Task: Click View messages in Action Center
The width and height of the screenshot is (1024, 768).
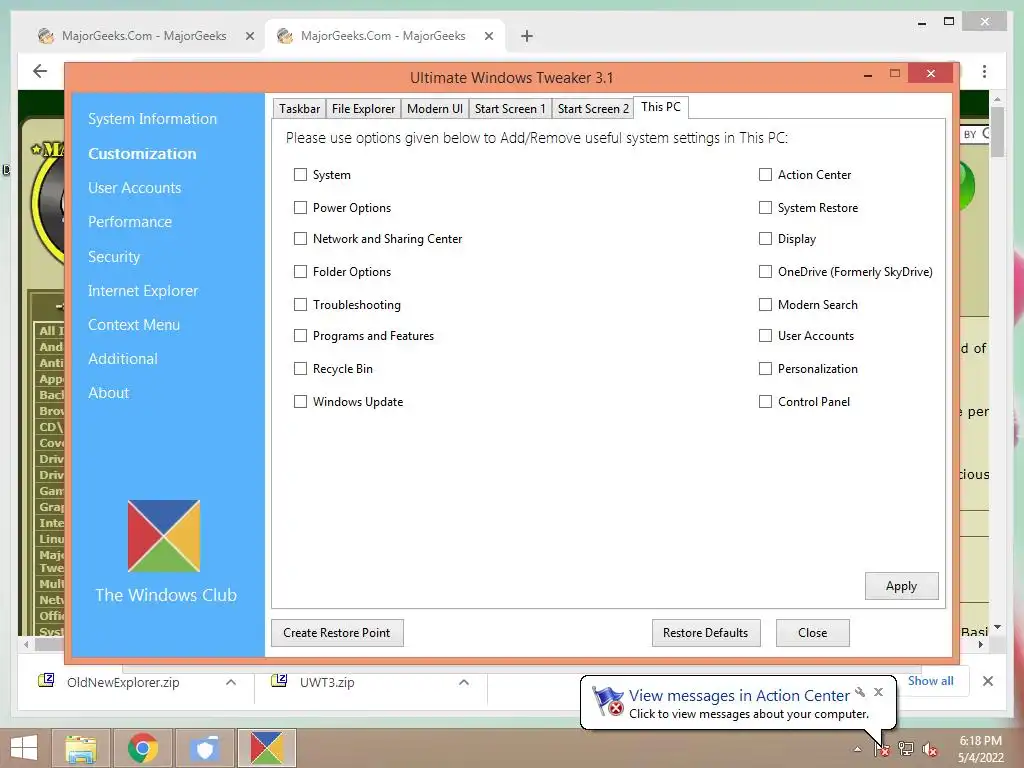Action: (x=739, y=696)
